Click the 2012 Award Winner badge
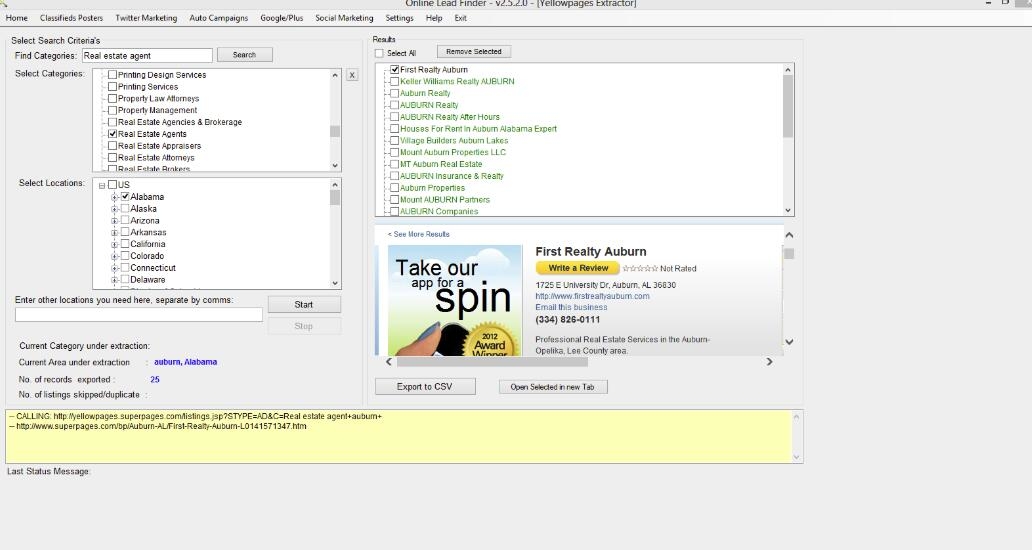The image size is (1032, 550). [x=490, y=339]
